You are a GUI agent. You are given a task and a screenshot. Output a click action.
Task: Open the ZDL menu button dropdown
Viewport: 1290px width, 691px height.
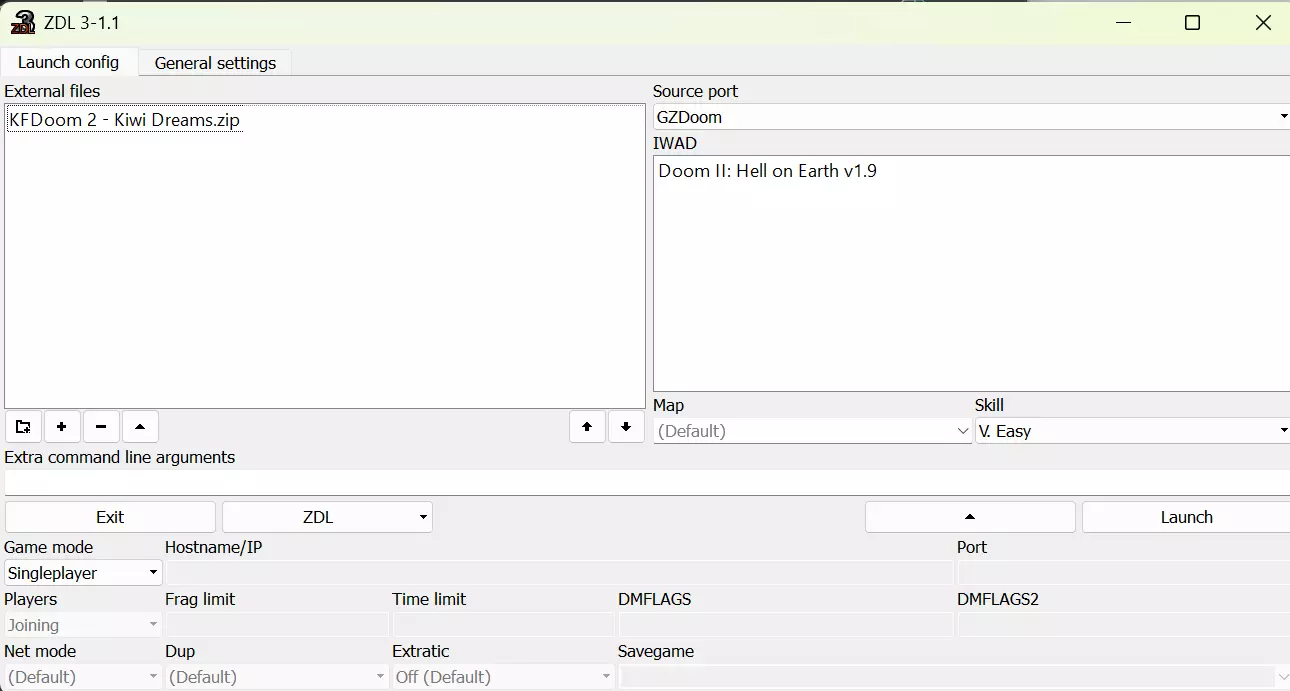pyautogui.click(x=327, y=517)
